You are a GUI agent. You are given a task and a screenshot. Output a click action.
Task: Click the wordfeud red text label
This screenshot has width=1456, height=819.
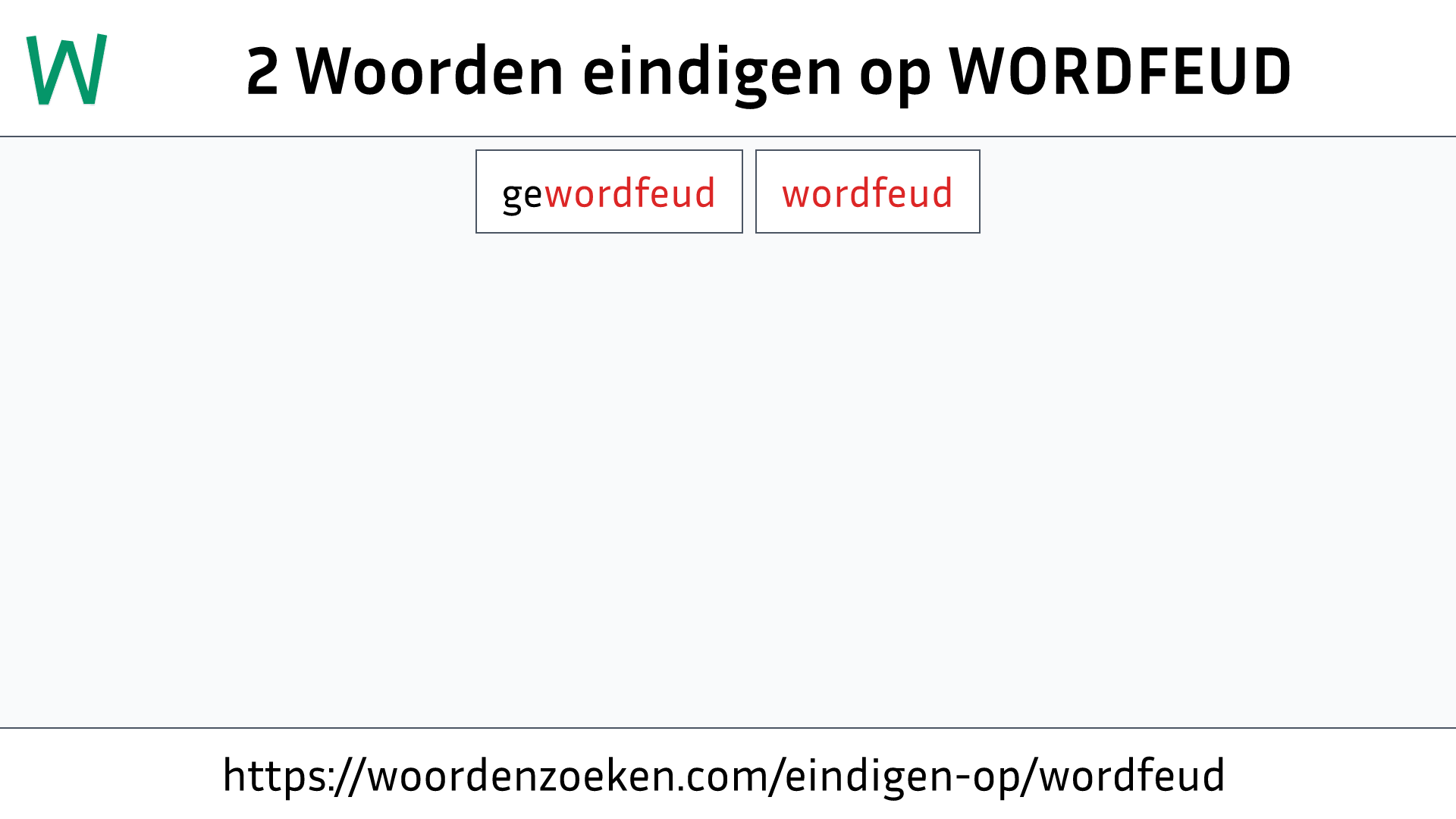click(x=867, y=192)
